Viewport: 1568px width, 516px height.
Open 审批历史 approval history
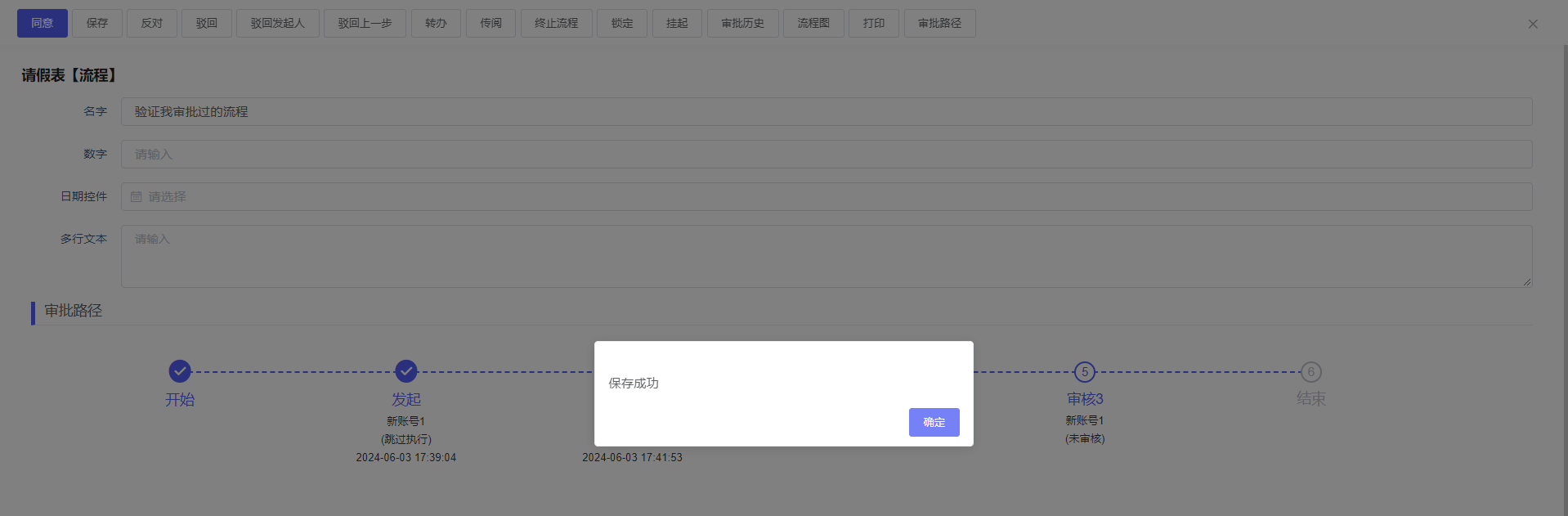(x=742, y=23)
